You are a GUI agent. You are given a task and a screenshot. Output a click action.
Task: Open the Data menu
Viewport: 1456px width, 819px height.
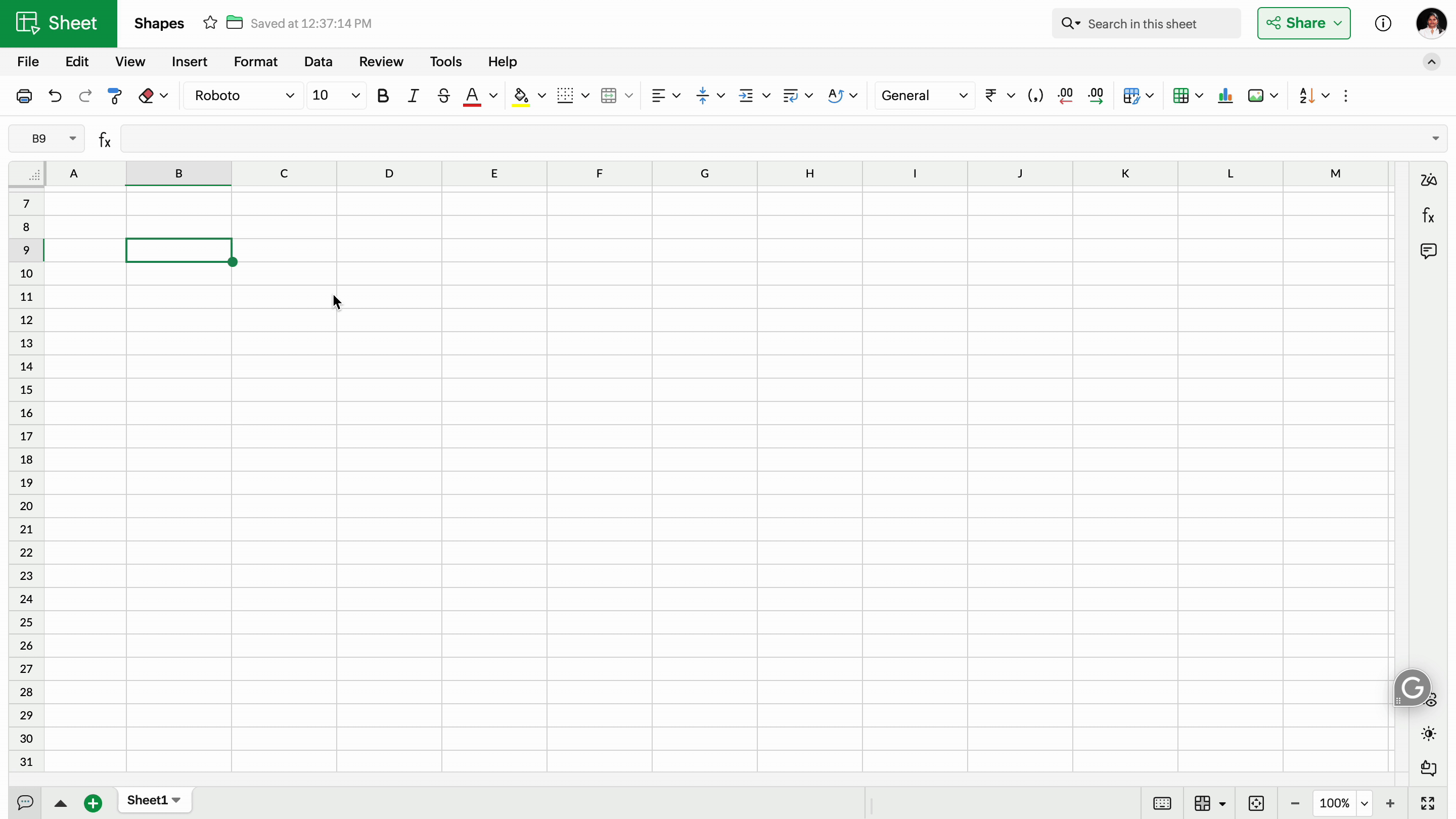tap(317, 62)
